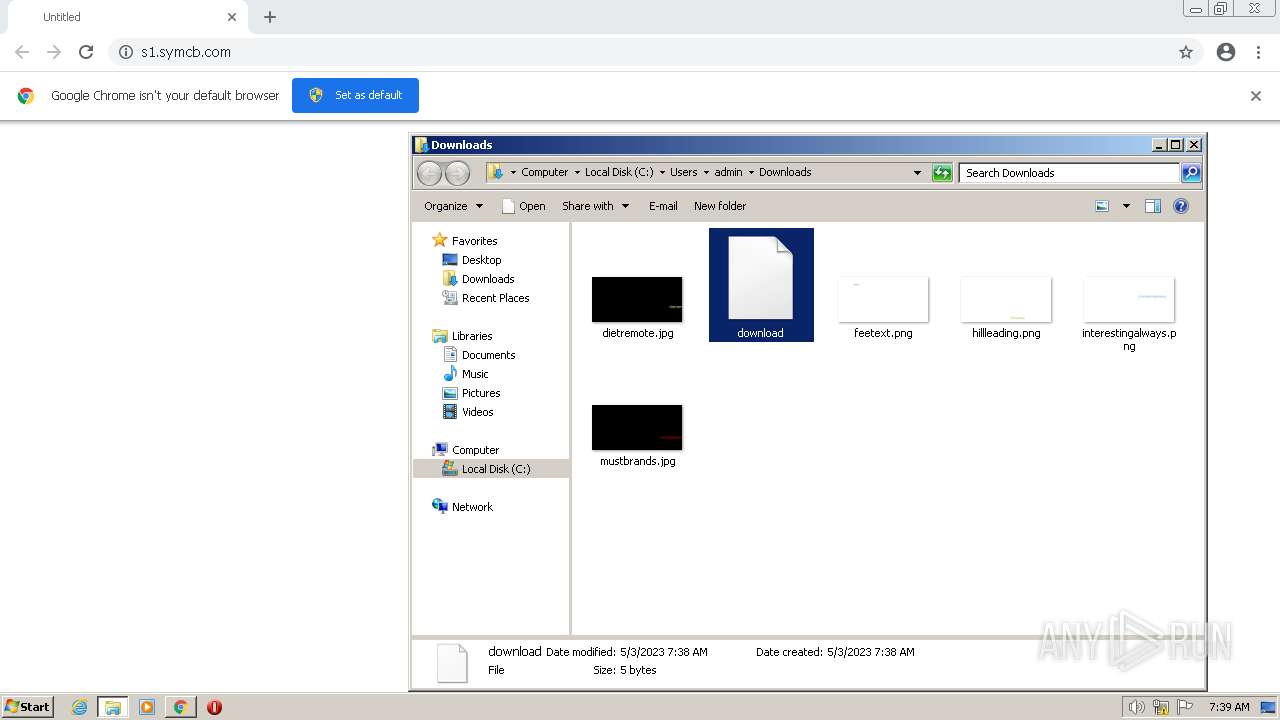
Task: Click Users in the address breadcrumb
Action: tap(684, 172)
